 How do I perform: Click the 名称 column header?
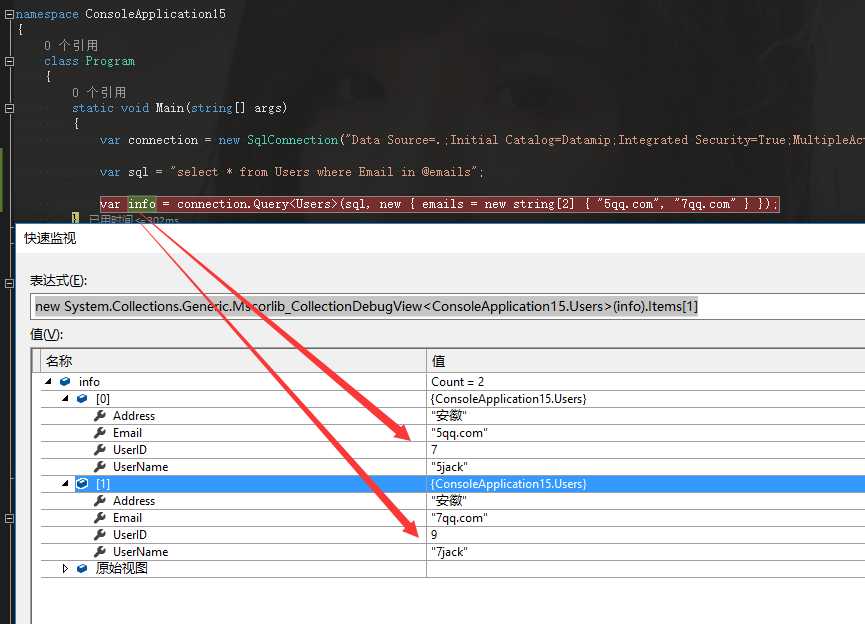point(230,361)
